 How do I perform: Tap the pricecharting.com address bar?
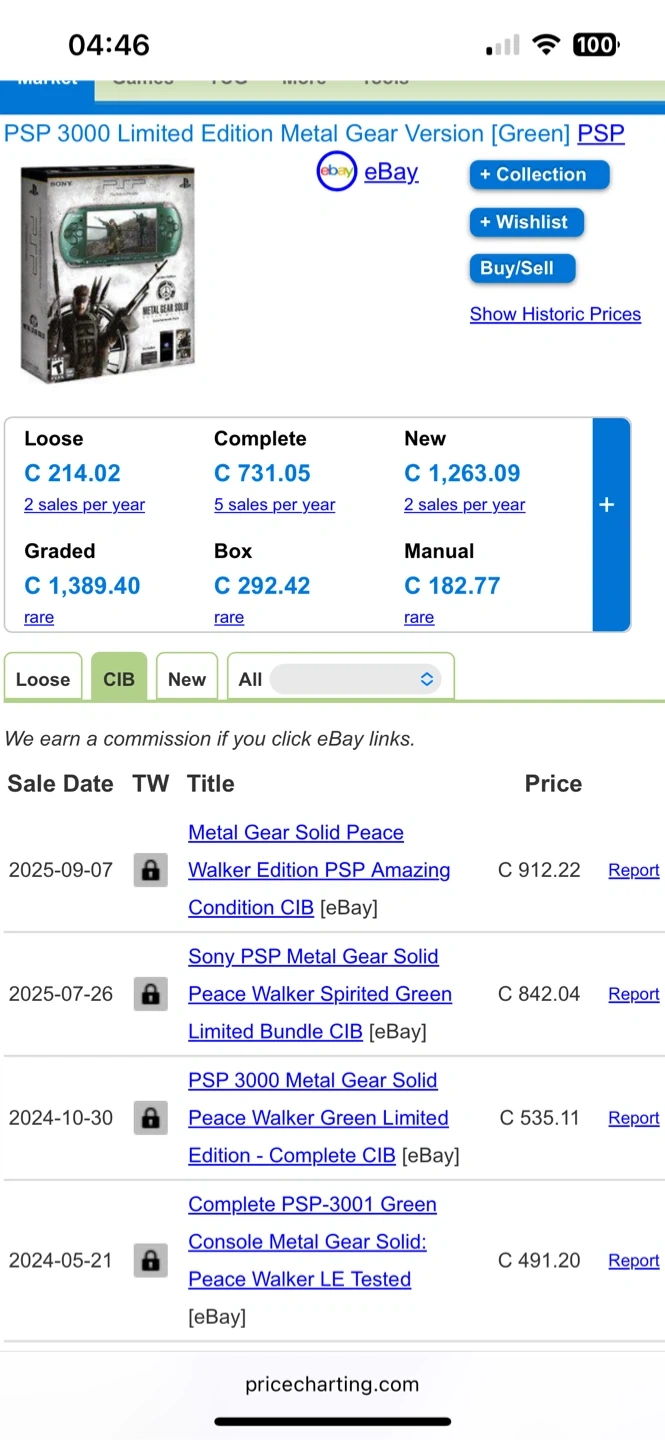click(332, 1385)
